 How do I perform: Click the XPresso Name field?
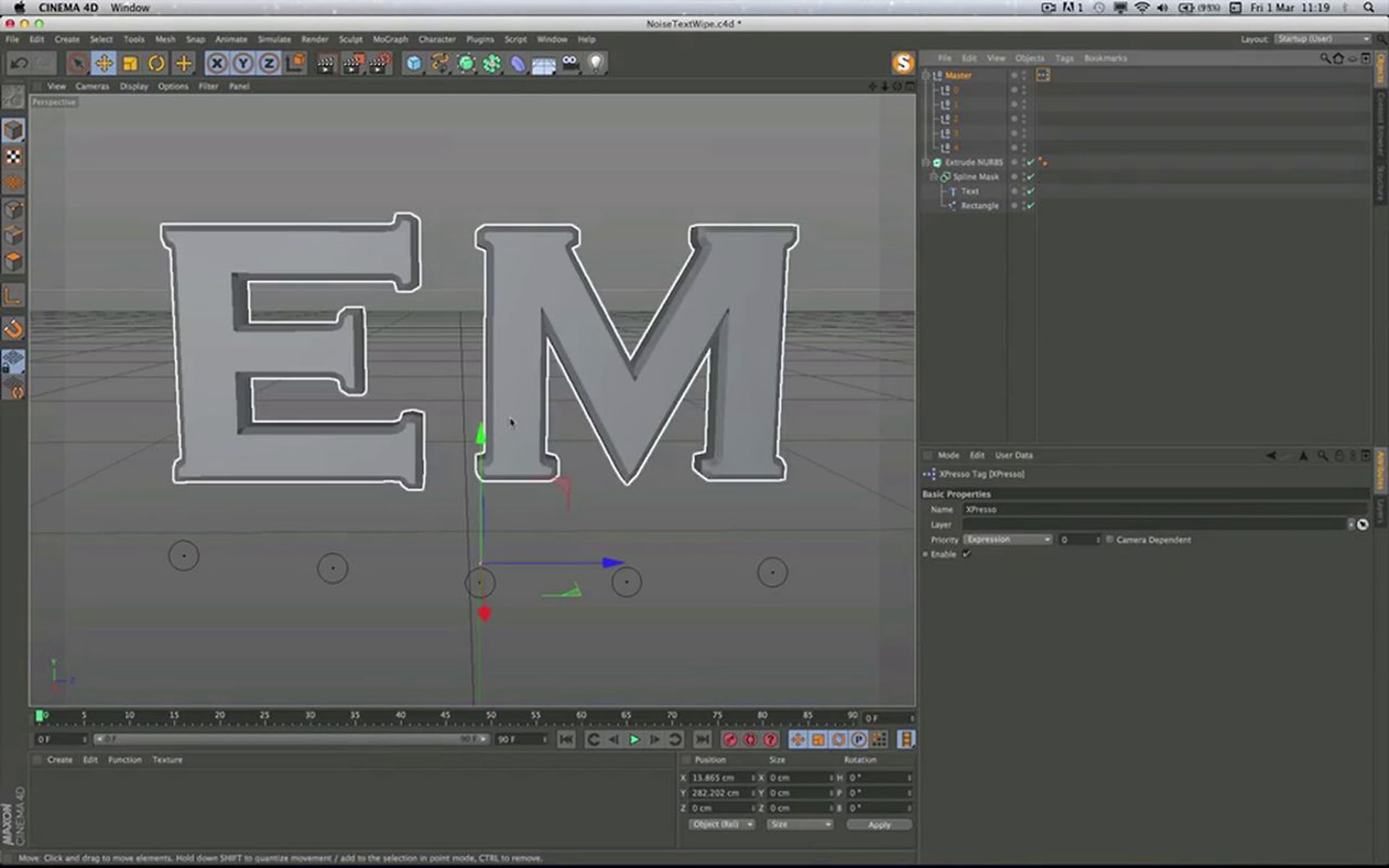coord(1165,509)
